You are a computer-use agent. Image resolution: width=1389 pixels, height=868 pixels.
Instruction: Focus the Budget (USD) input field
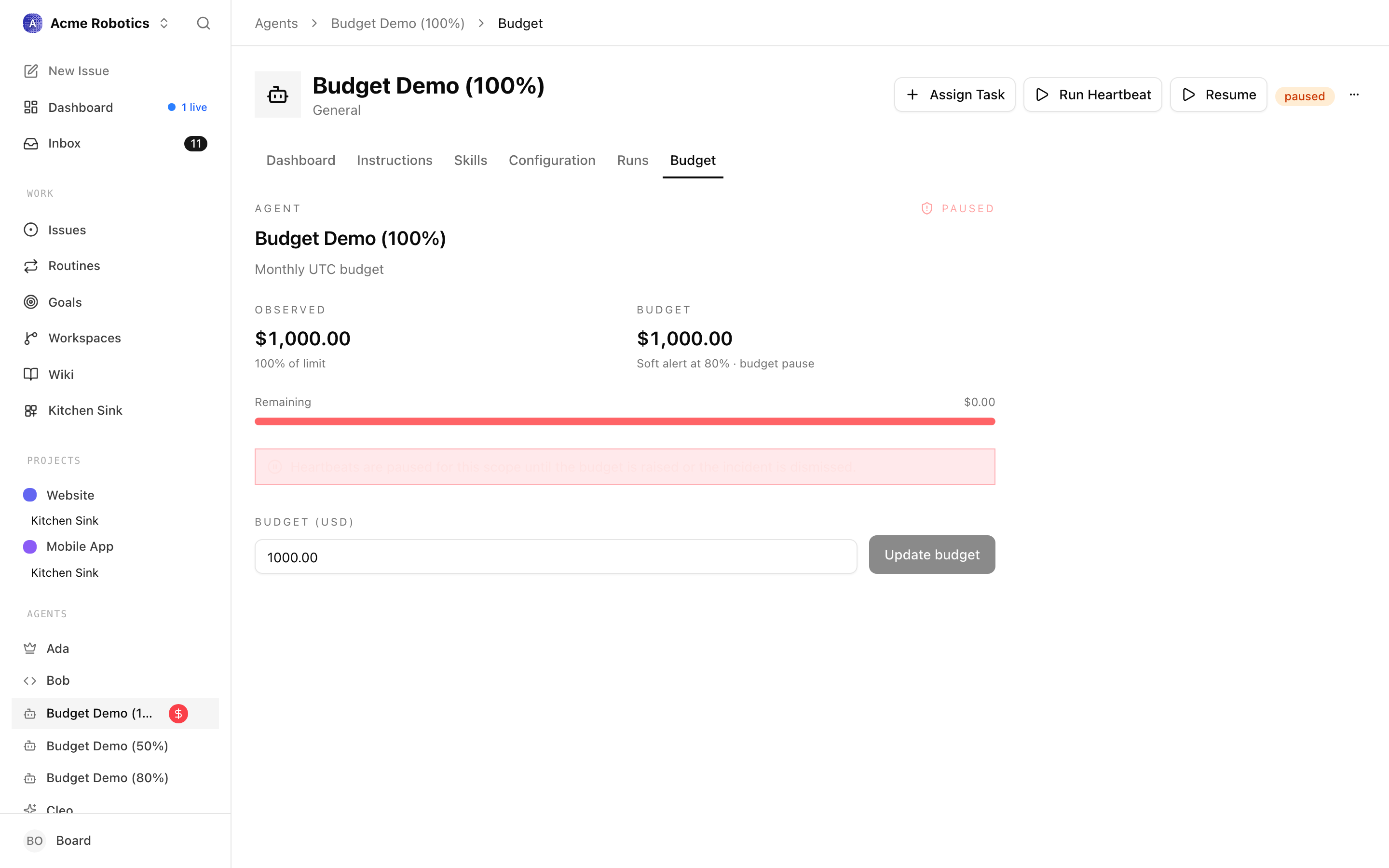click(556, 556)
